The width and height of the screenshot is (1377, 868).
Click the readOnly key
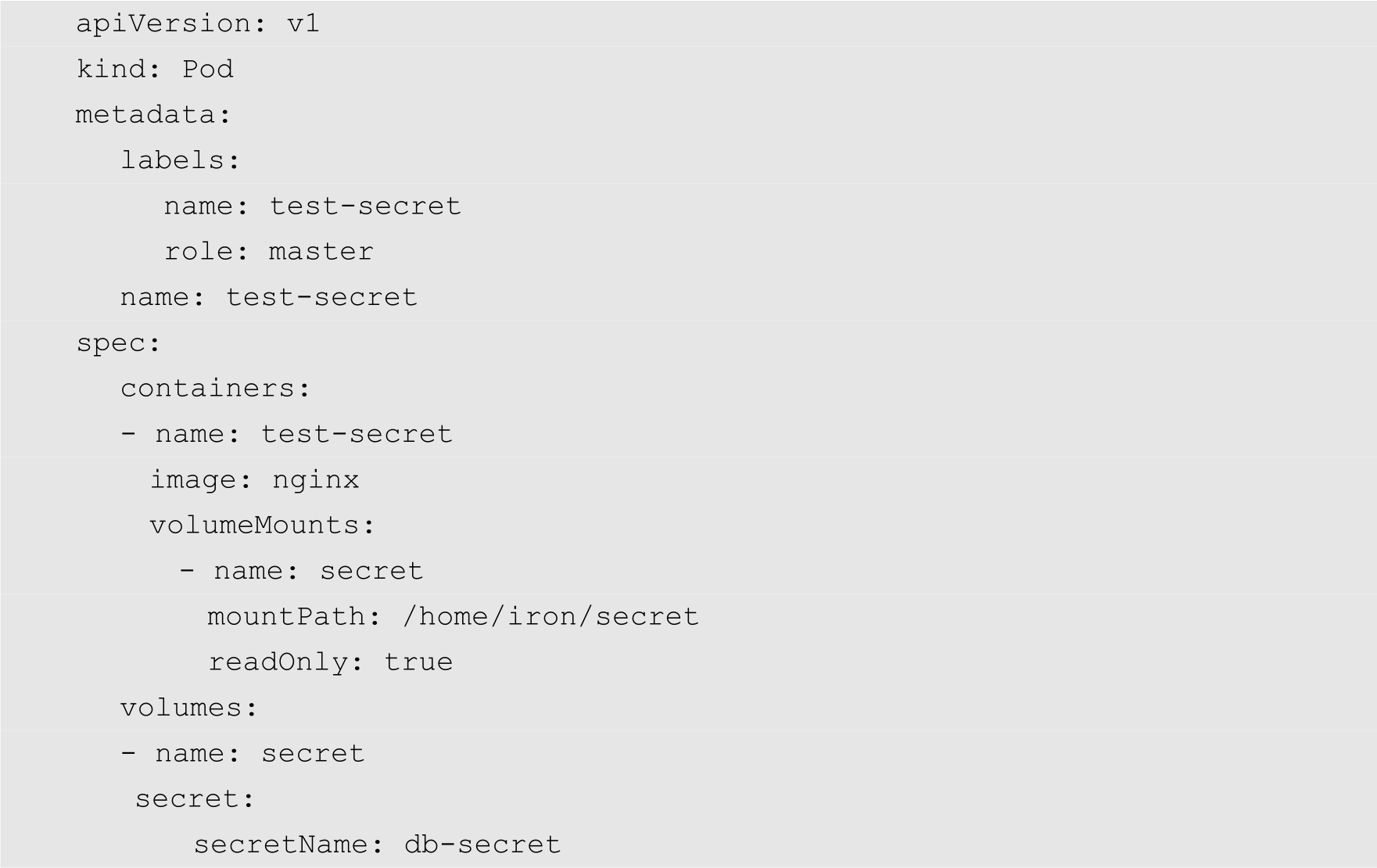[278, 662]
